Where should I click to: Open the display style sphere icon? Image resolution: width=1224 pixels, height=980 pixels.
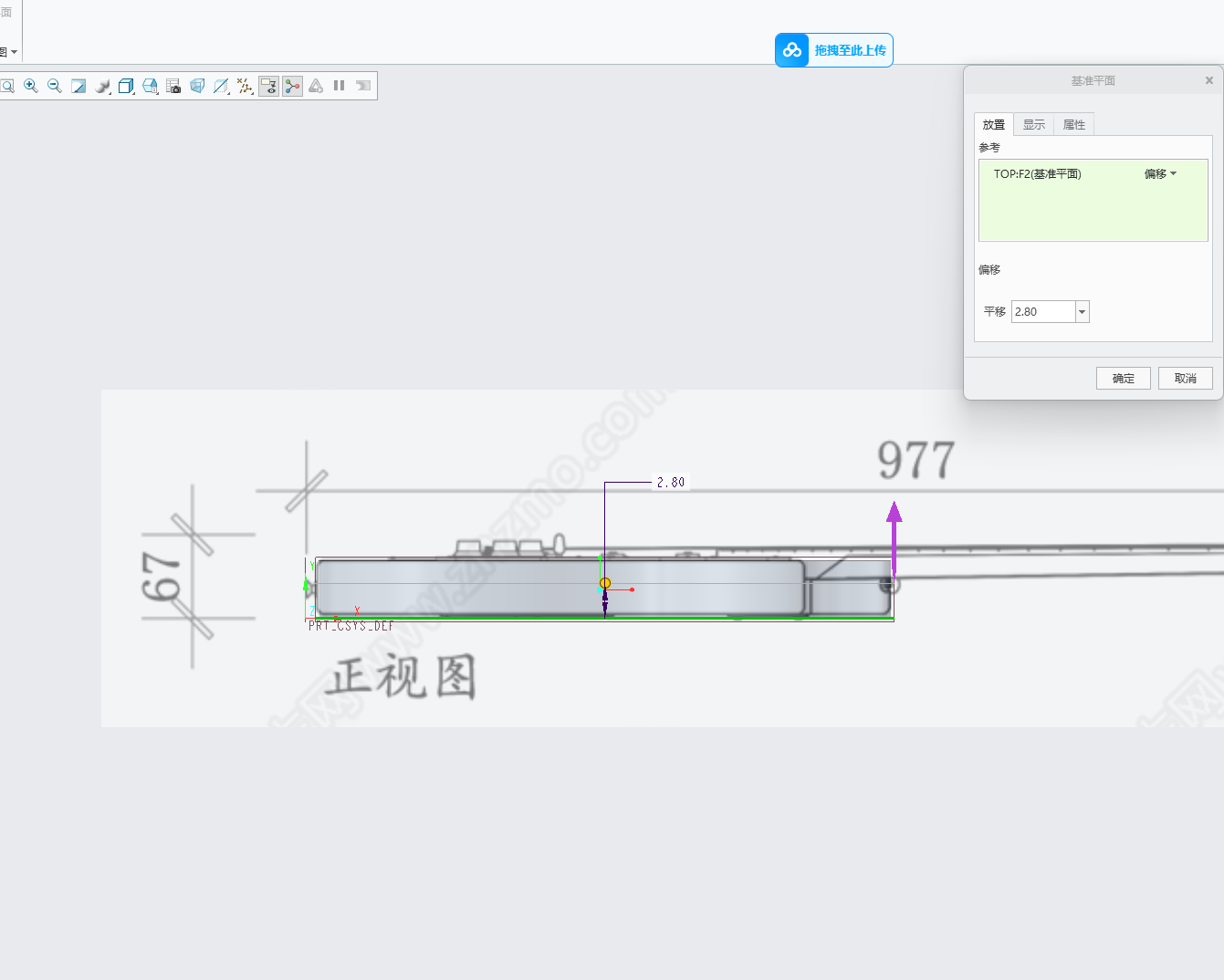102,86
